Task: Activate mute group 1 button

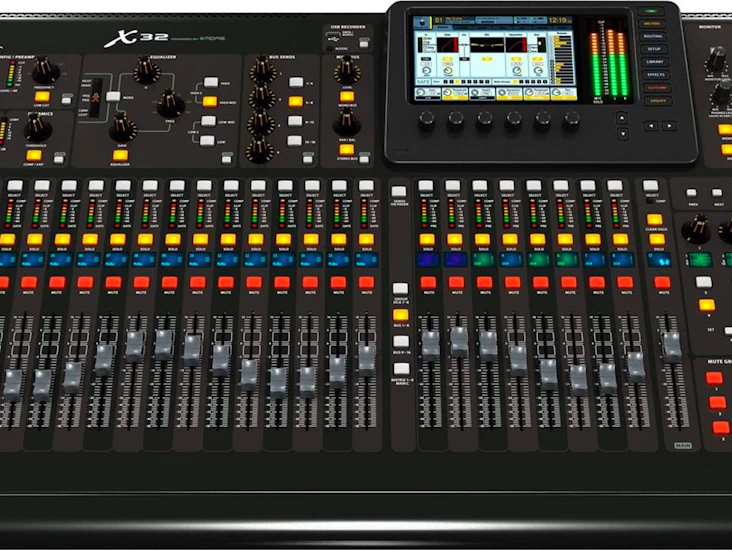Action: click(x=714, y=378)
